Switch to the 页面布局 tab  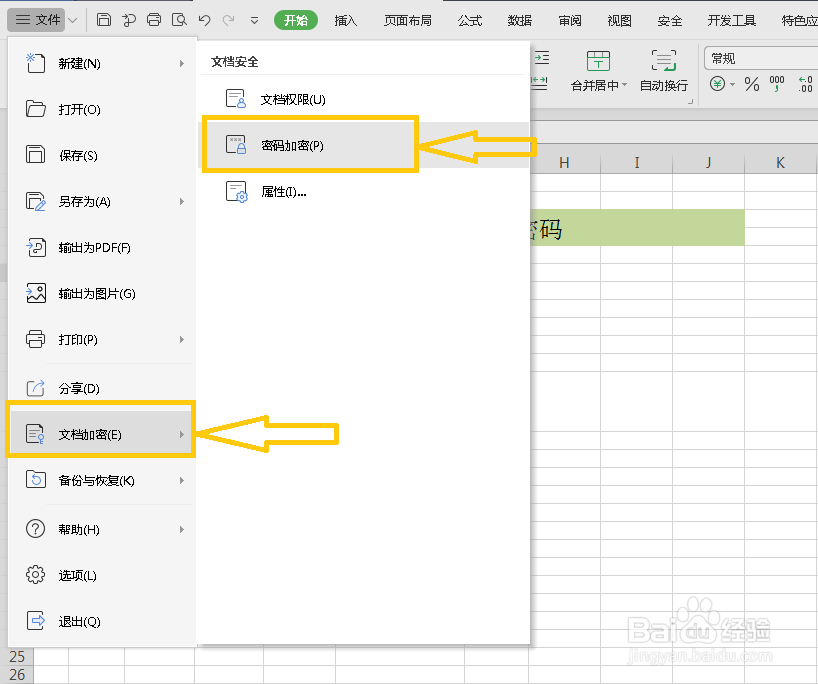pyautogui.click(x=408, y=20)
